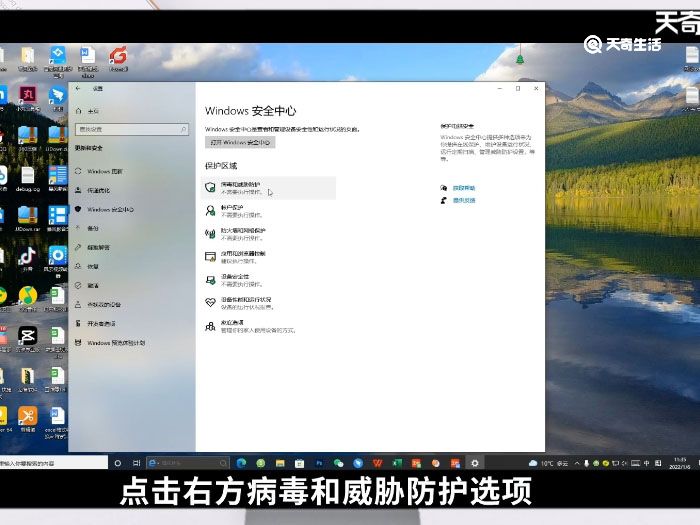Maximize the Settings window
Screen dimensions: 700x525
click(x=518, y=88)
